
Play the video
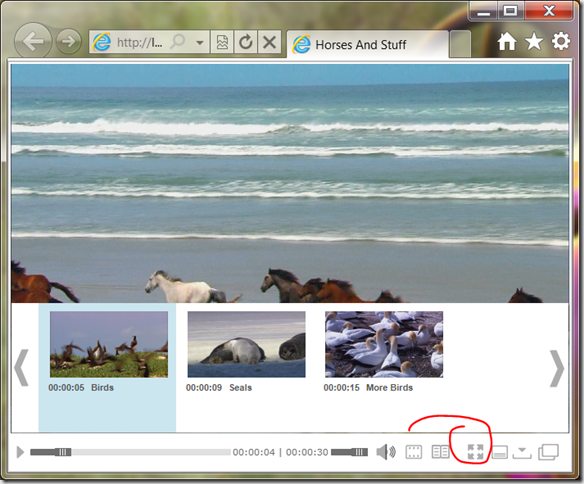click(x=20, y=452)
